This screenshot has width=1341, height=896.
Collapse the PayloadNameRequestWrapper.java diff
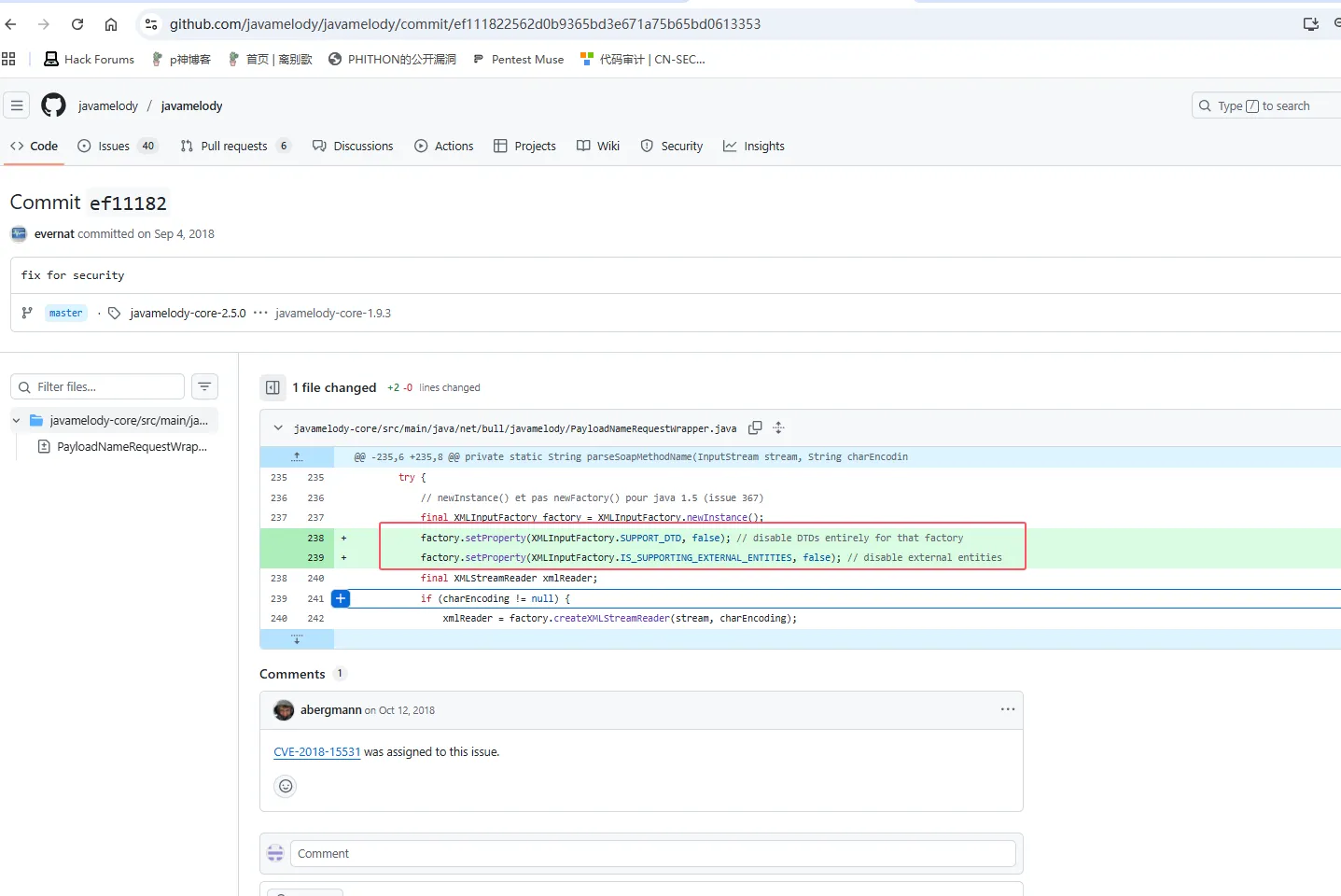pyautogui.click(x=278, y=428)
